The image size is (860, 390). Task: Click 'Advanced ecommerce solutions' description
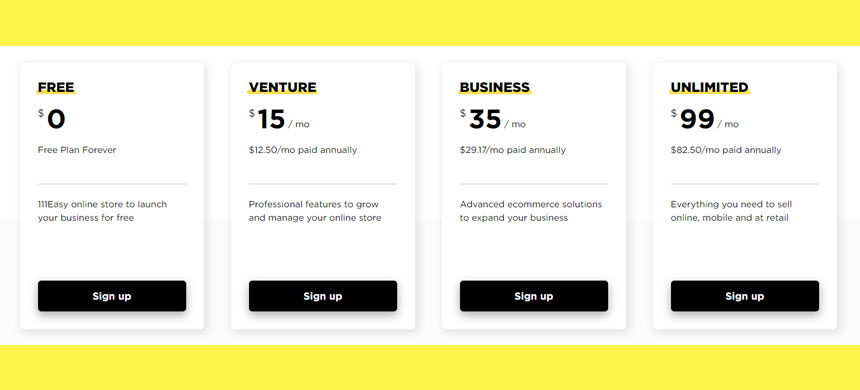coord(531,211)
